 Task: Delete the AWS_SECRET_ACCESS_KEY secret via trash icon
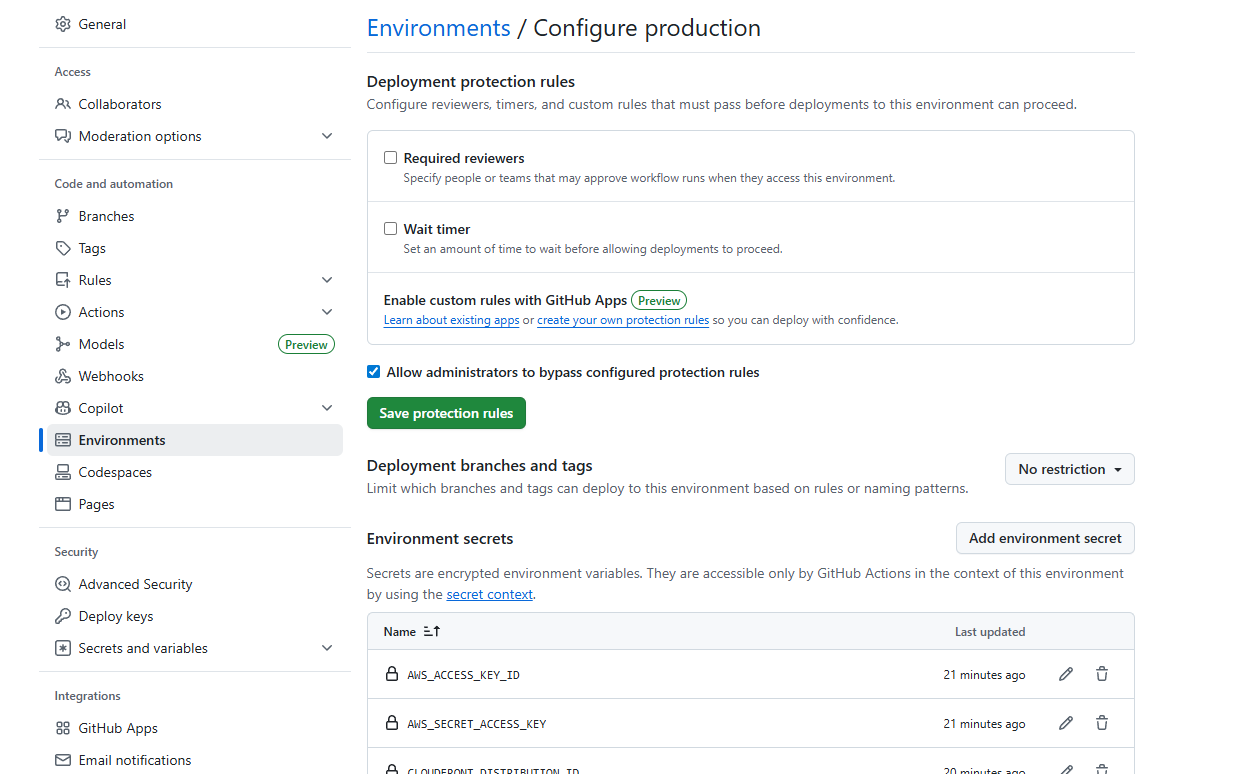click(1102, 723)
